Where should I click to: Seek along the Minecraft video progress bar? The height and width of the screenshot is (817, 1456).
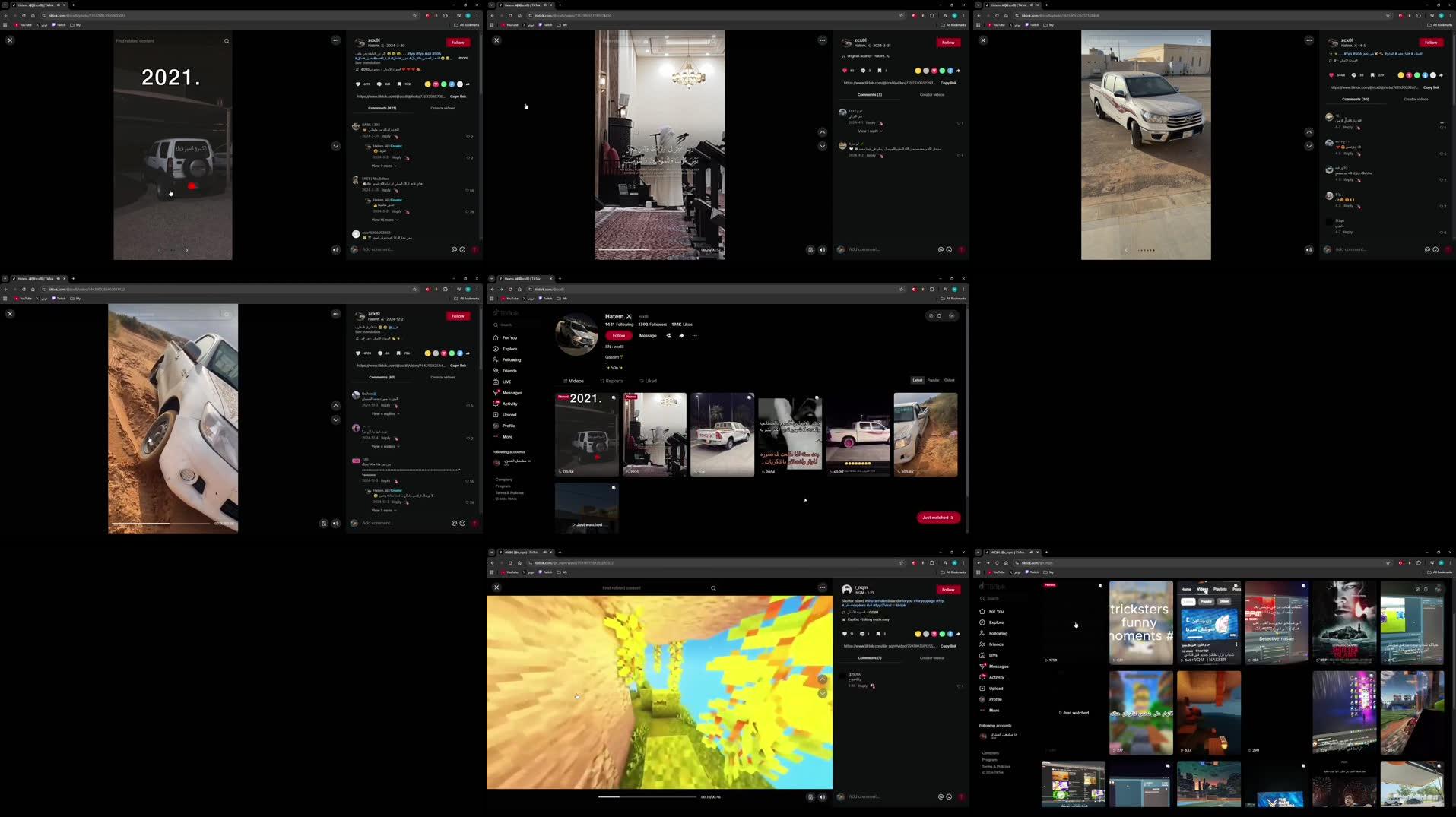(647, 796)
